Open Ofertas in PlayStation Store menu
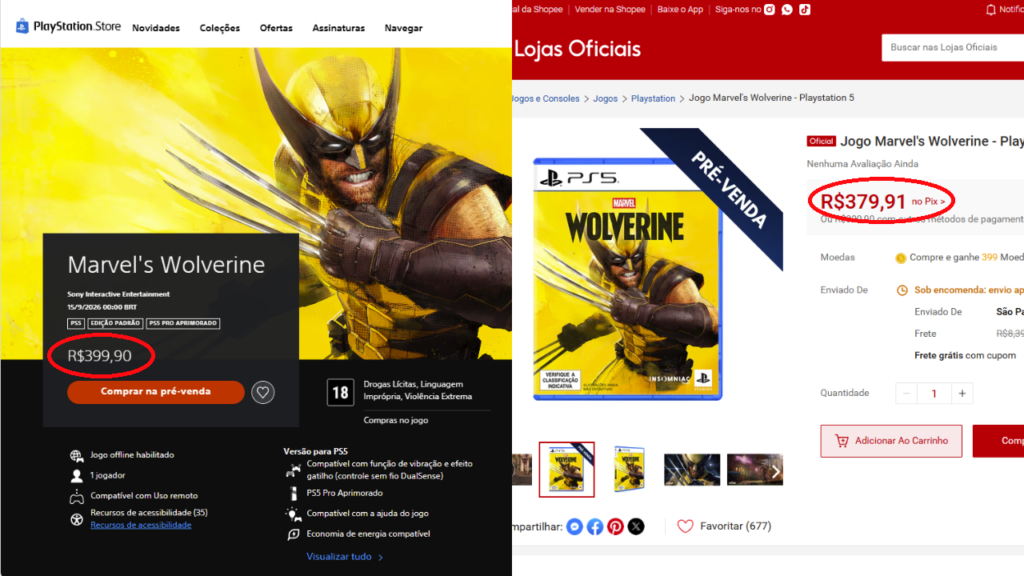The width and height of the screenshot is (1024, 576). 276,28
